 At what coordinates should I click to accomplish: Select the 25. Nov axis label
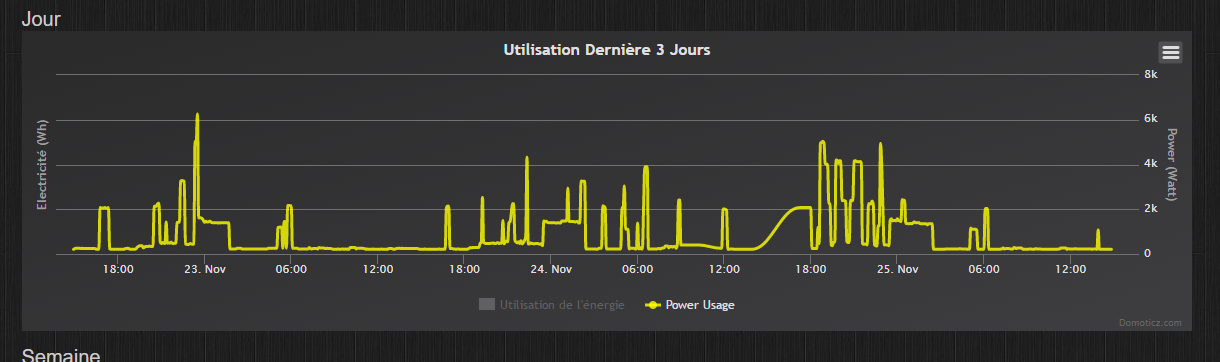click(x=897, y=269)
